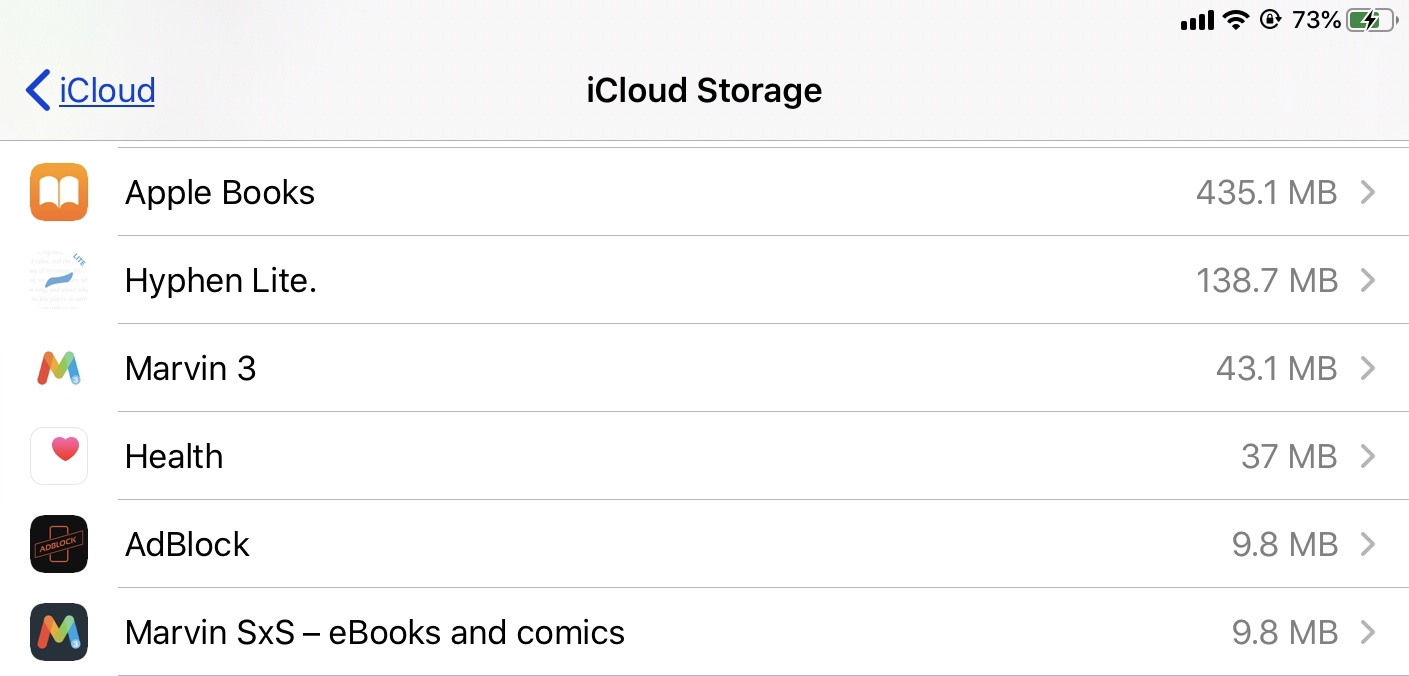This screenshot has width=1409, height=676.
Task: Select the AdBlock storage entry
Action: (x=187, y=544)
